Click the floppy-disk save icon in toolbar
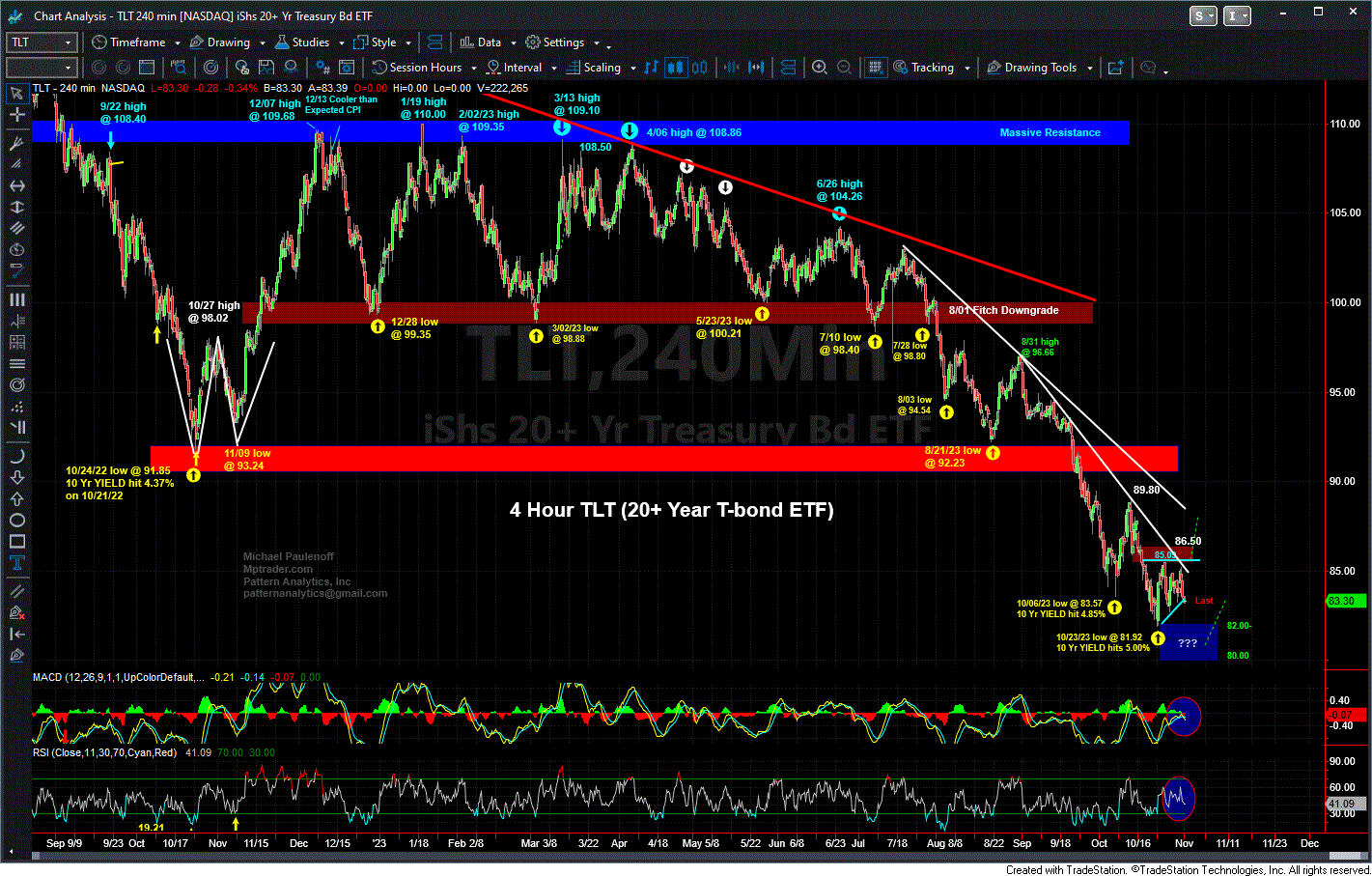Screen dimensions: 1372x876 pyautogui.click(x=266, y=68)
